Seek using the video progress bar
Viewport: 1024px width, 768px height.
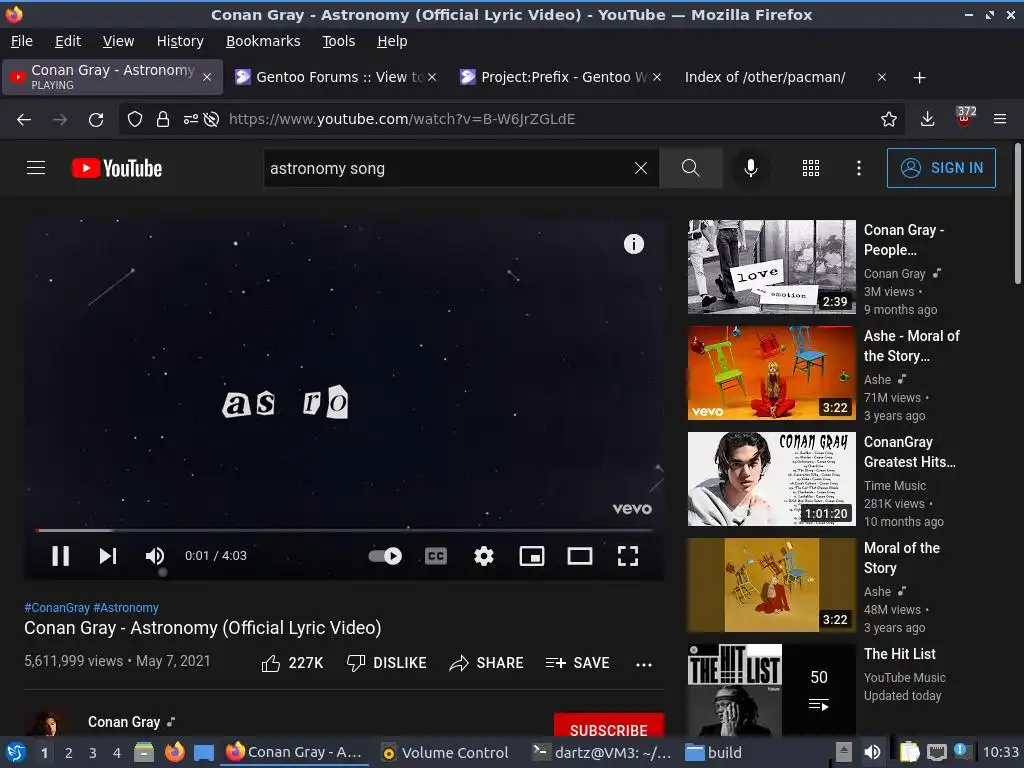click(x=344, y=530)
